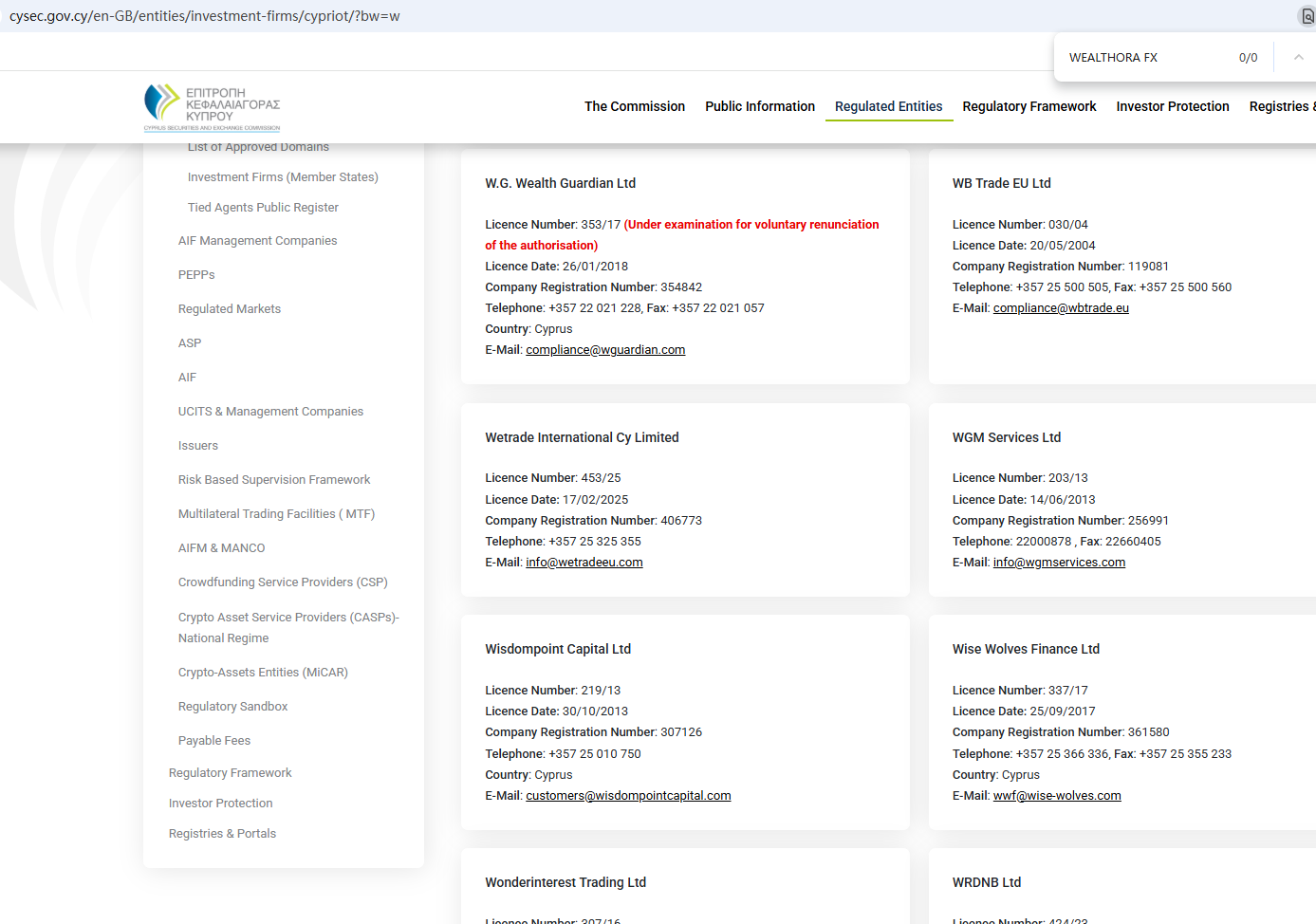Select the Regulated Entities nav item

tap(888, 106)
